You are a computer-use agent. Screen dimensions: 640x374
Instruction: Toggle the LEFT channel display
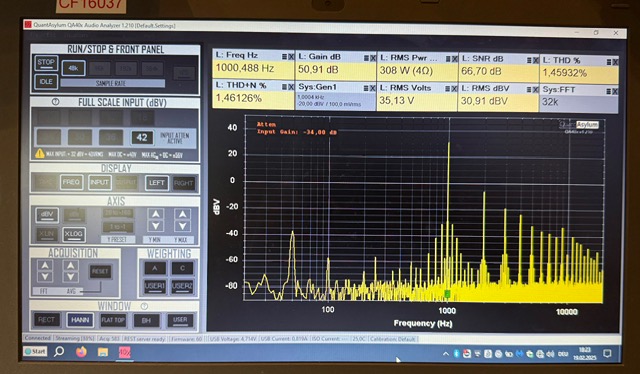point(157,183)
